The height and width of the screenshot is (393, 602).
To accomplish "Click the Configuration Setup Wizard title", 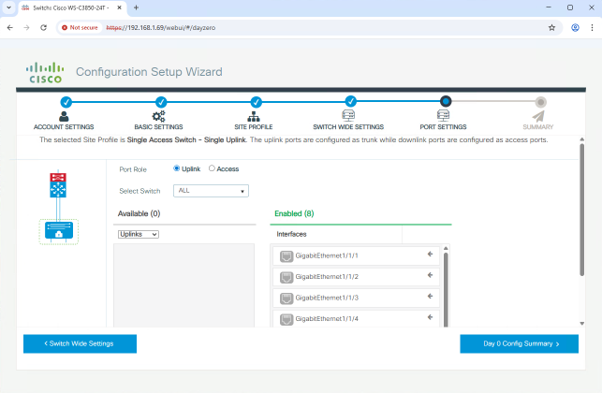I will tap(149, 72).
